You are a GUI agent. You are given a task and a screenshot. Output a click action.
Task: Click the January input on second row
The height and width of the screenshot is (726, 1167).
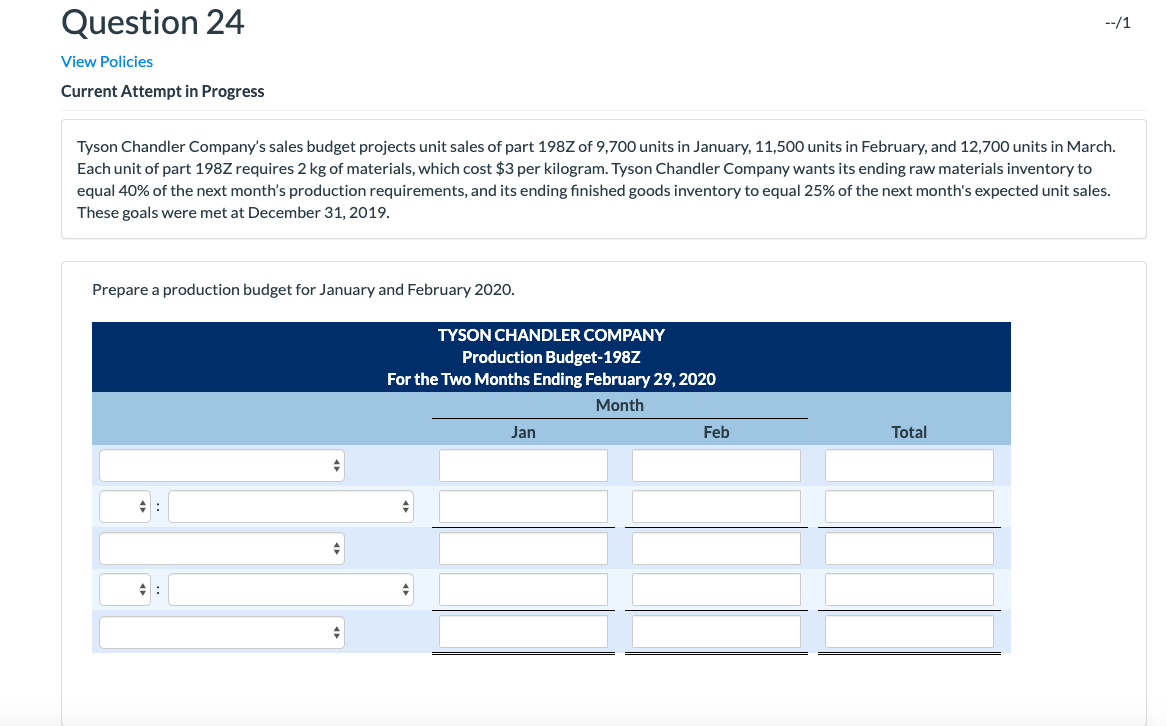tap(523, 506)
